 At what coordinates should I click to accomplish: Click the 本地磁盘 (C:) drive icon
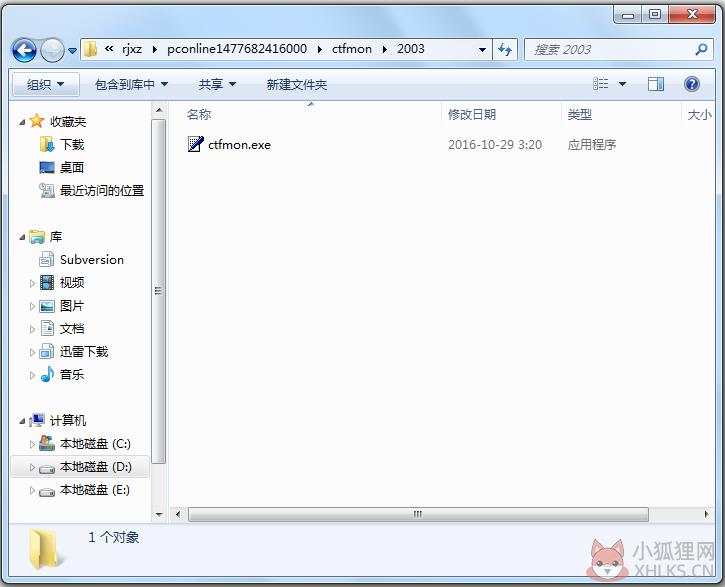(47, 443)
